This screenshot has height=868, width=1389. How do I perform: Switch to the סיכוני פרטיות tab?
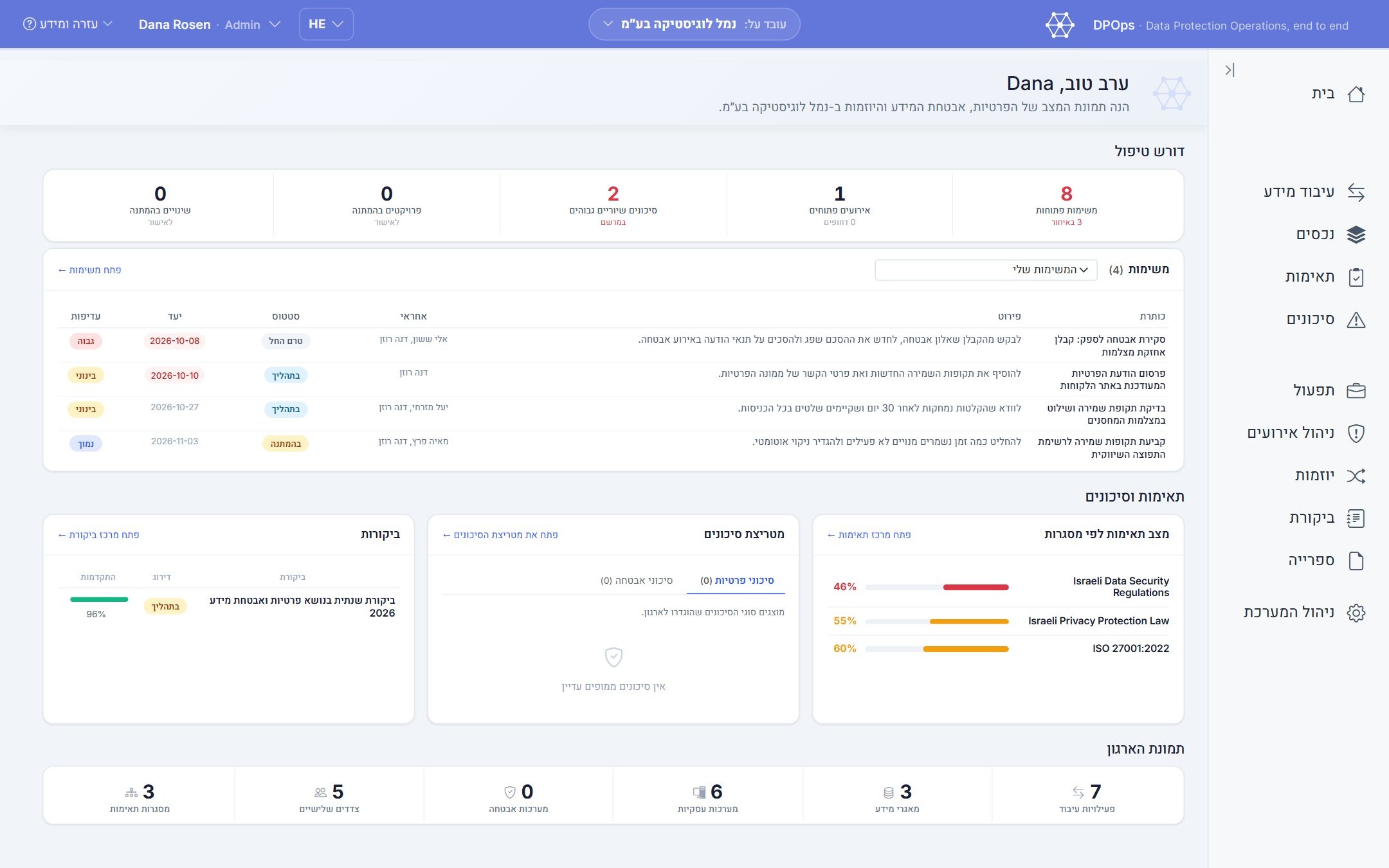point(736,581)
